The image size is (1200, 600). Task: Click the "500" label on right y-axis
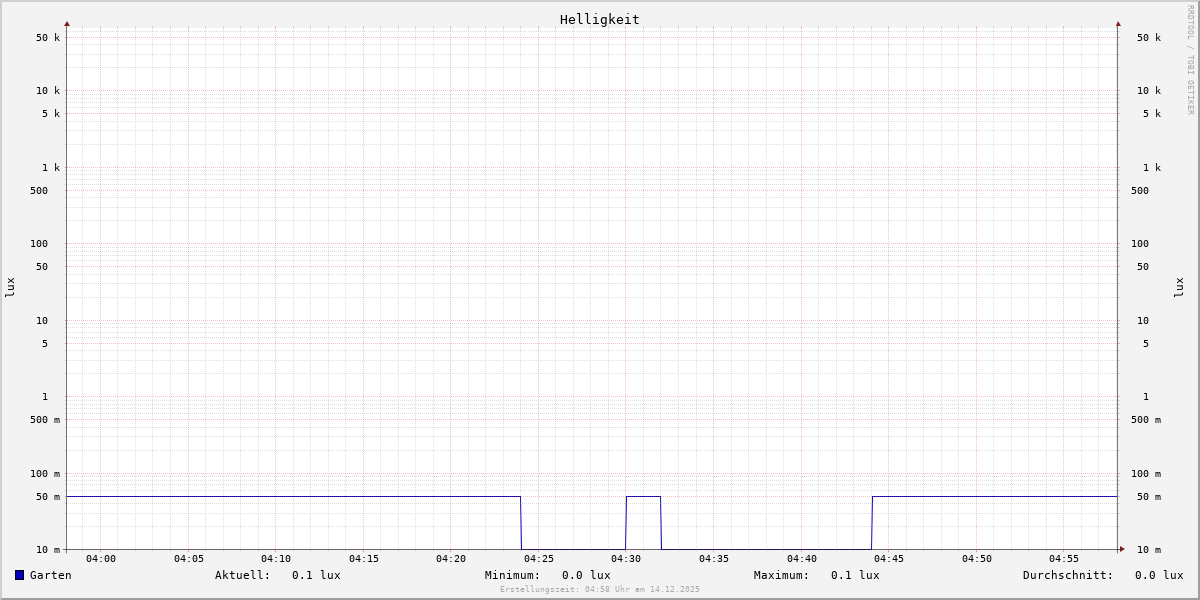(x=1140, y=191)
